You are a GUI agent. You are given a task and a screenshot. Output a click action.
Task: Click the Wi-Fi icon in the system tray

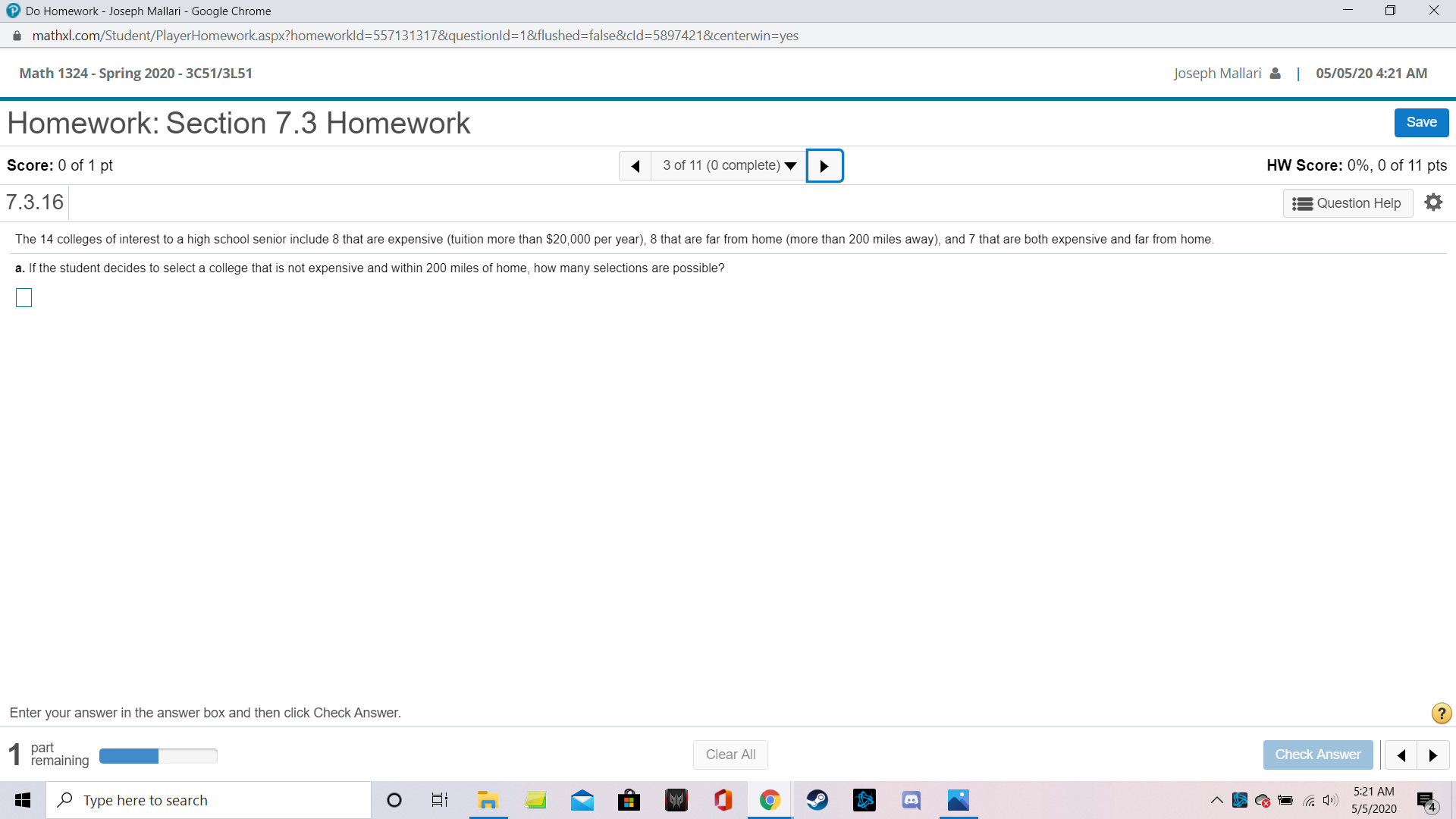(1308, 799)
